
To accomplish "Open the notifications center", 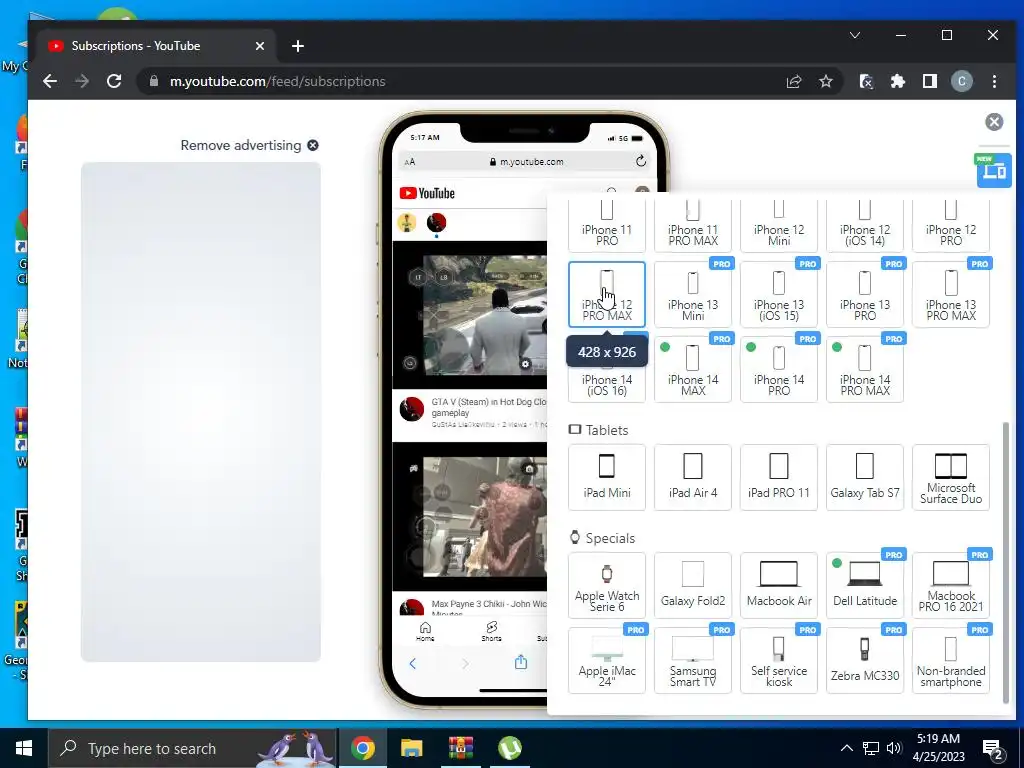I will (x=993, y=749).
